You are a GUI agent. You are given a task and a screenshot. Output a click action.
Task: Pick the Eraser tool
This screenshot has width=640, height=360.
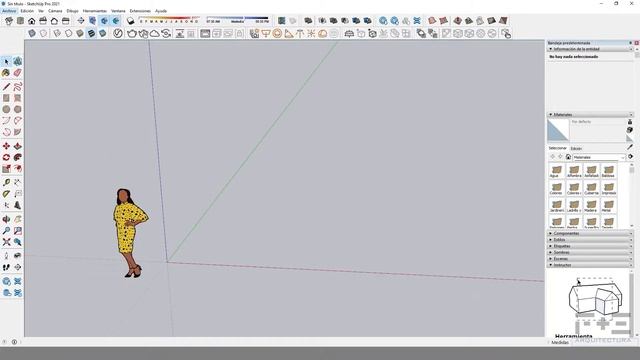point(18,73)
